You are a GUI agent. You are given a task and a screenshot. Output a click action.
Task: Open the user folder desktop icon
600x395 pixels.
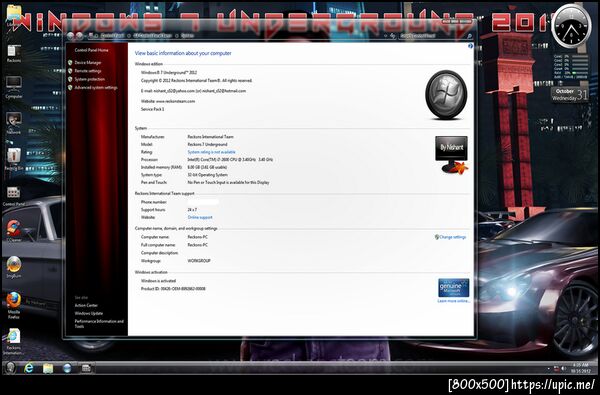(x=14, y=15)
